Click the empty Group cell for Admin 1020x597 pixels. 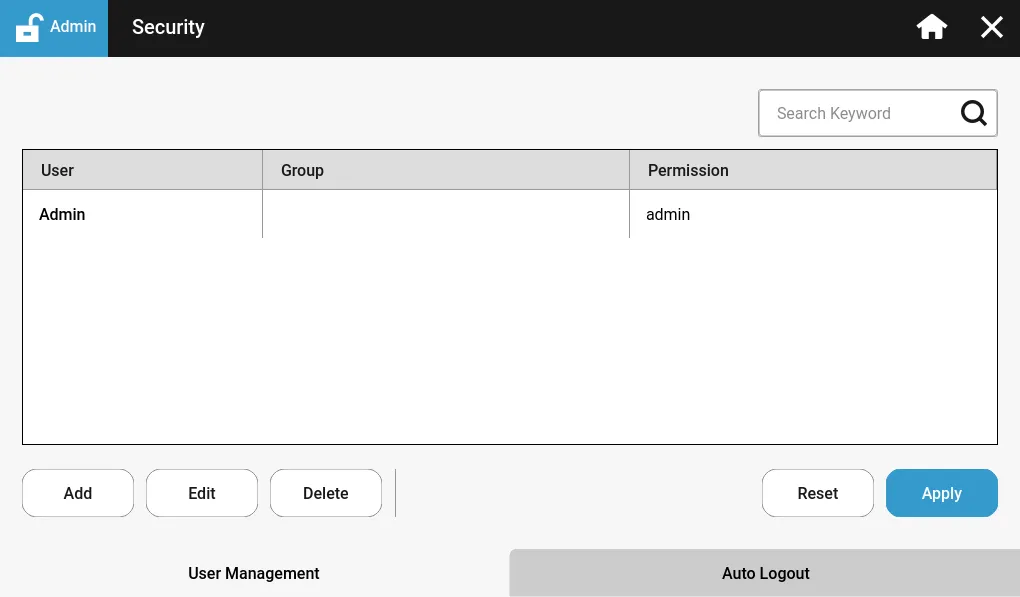click(x=445, y=214)
